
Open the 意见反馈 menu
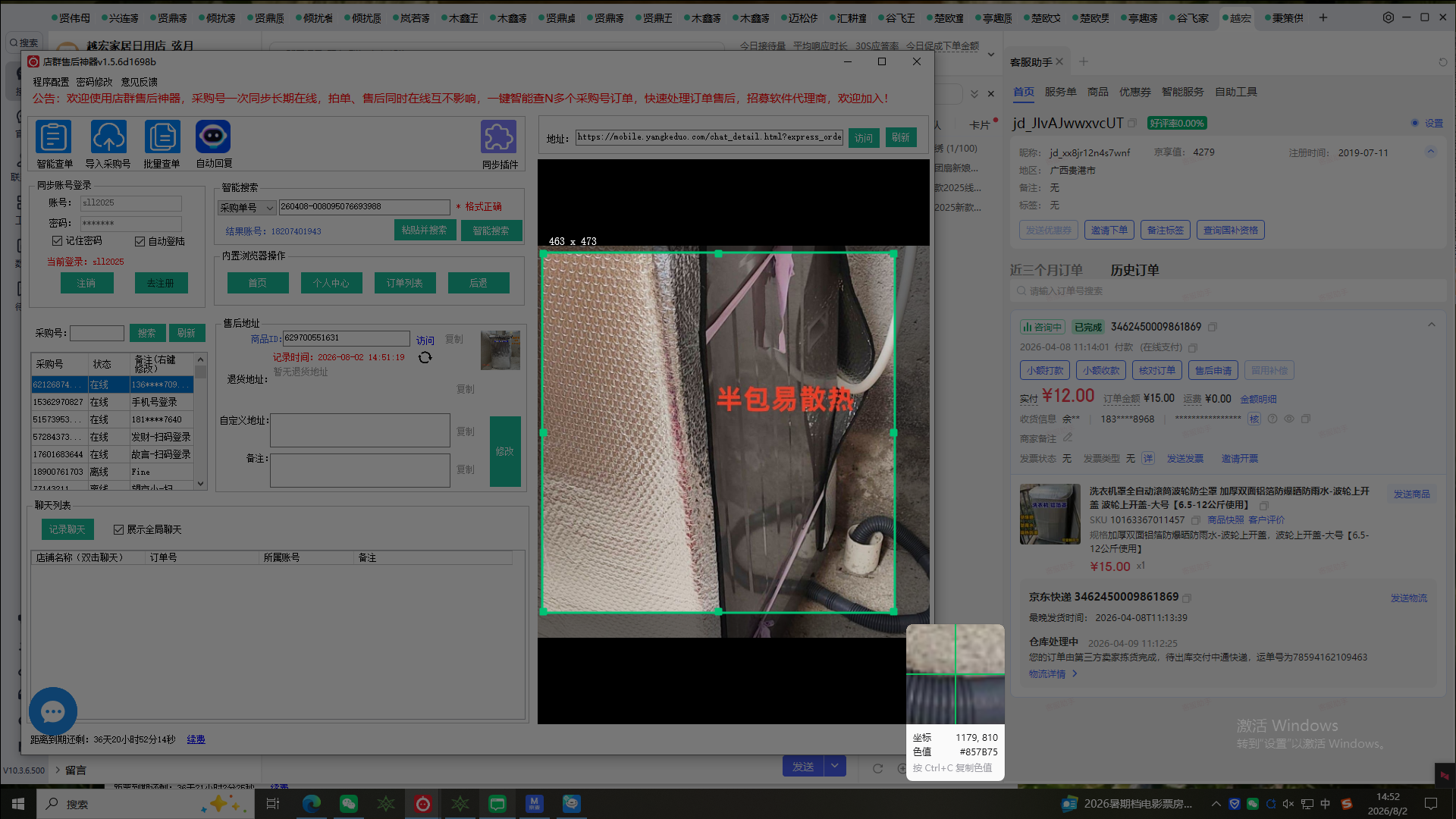click(x=140, y=82)
